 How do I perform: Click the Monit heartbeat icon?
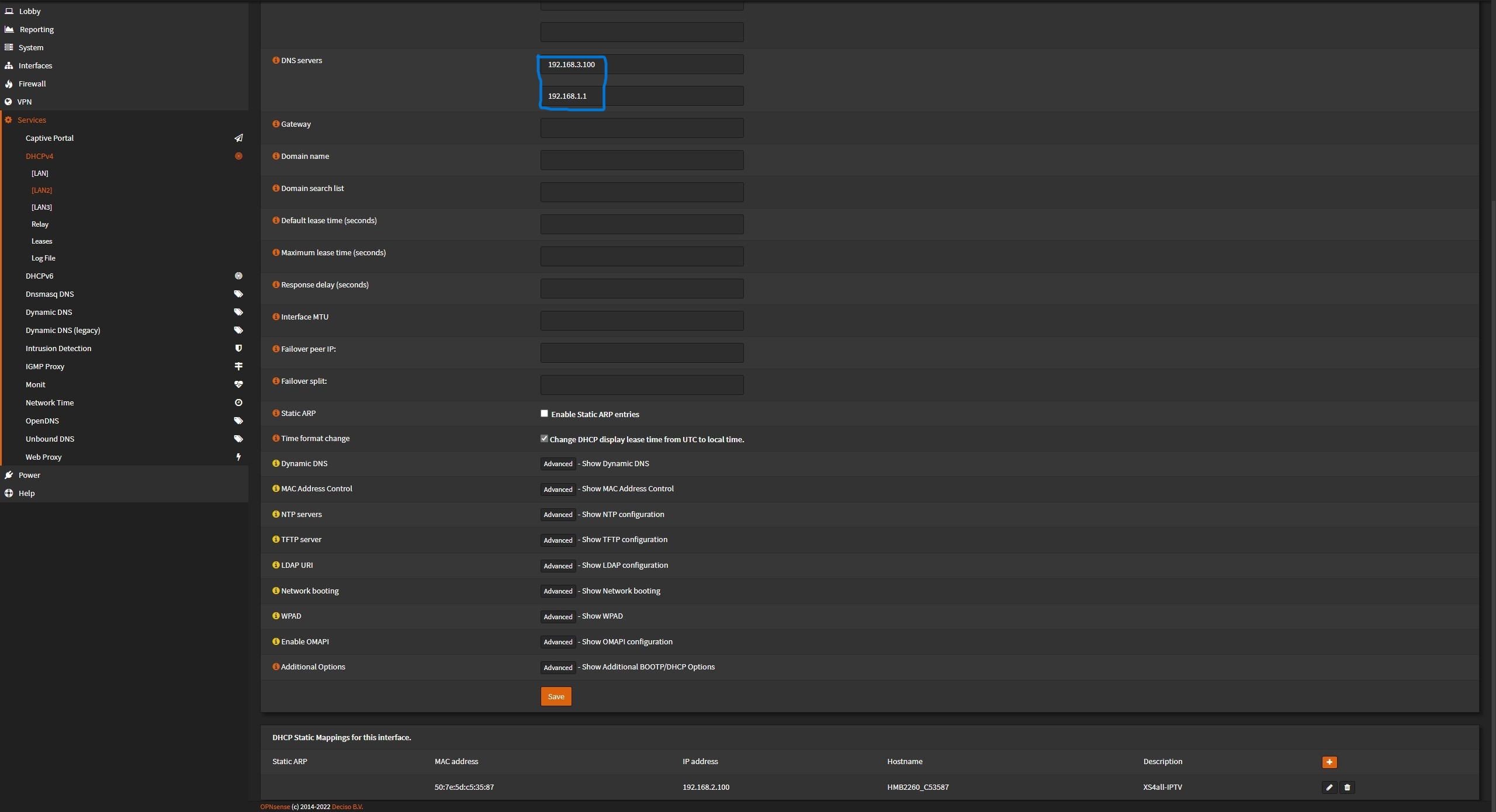(x=238, y=384)
